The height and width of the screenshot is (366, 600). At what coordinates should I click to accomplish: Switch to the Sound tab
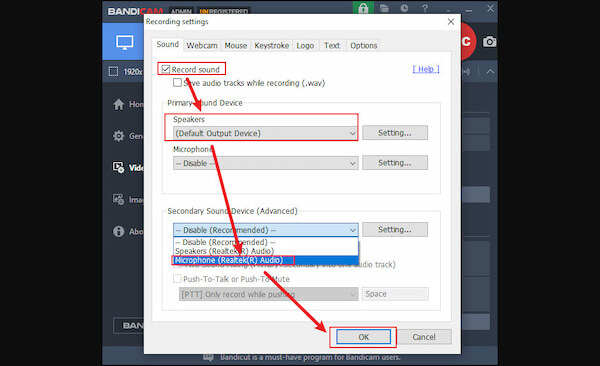168,44
